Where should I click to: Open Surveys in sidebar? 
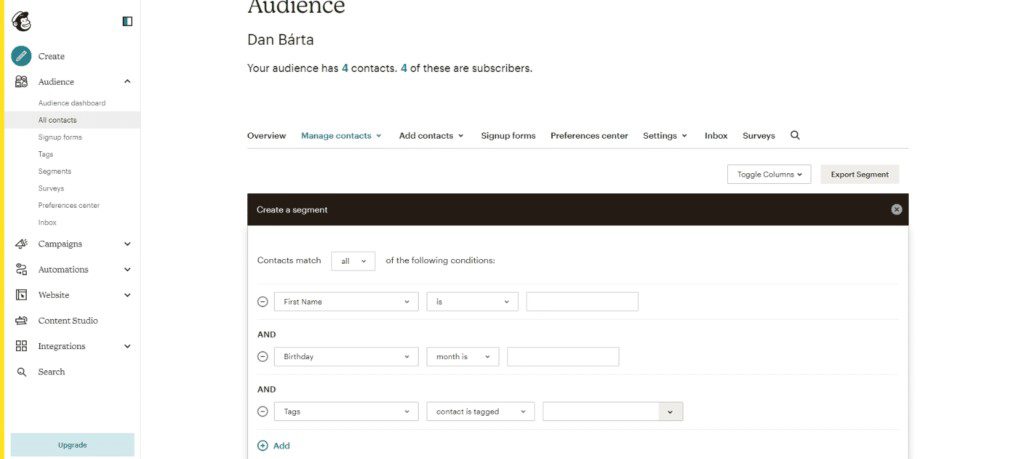[x=51, y=188]
